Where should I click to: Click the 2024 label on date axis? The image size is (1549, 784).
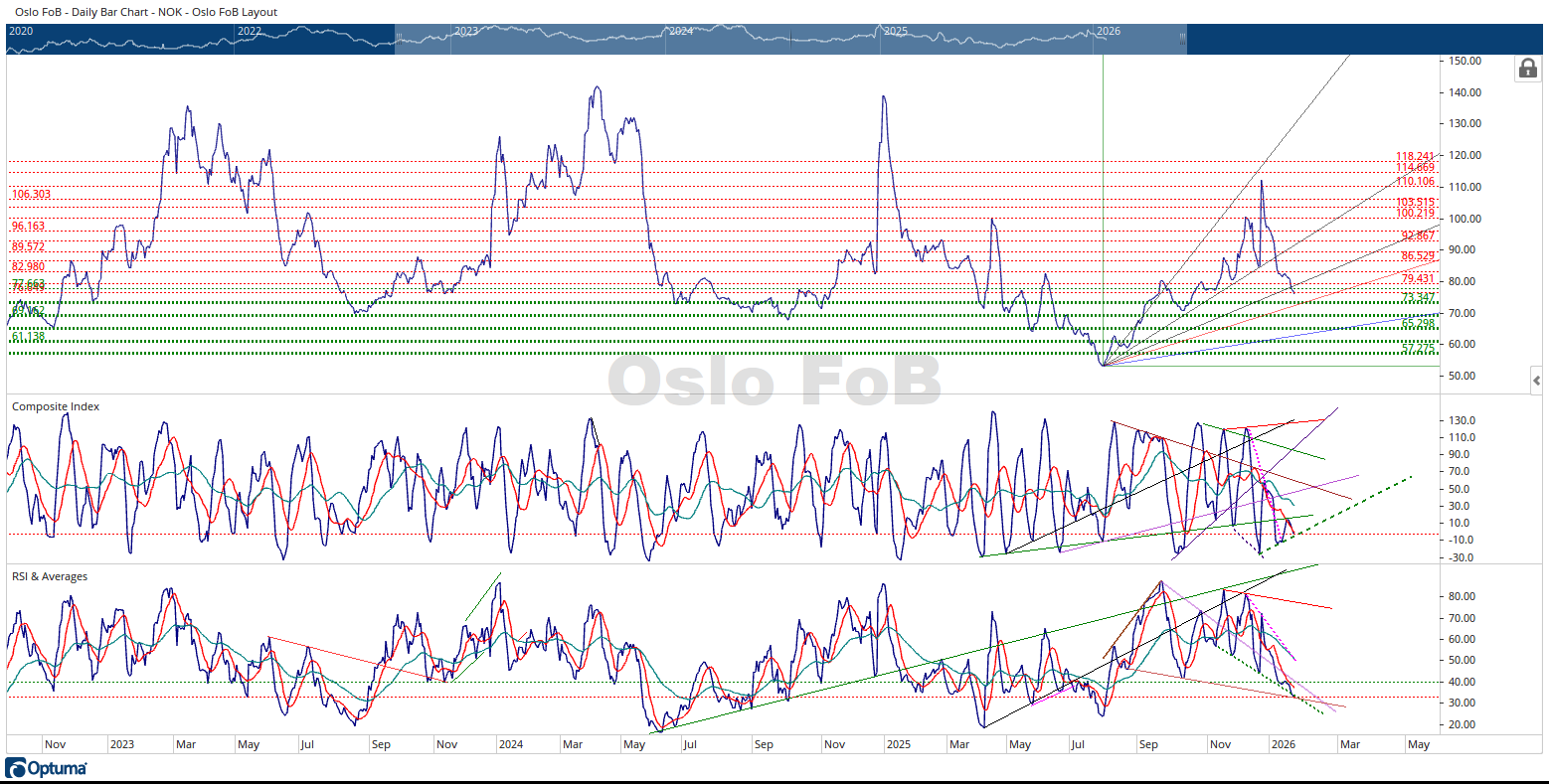510,744
